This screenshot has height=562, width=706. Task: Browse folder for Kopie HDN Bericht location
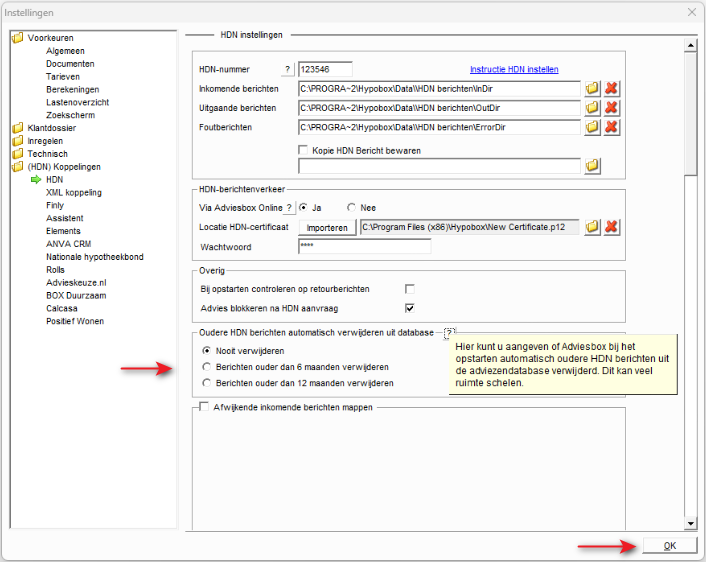pyautogui.click(x=593, y=166)
